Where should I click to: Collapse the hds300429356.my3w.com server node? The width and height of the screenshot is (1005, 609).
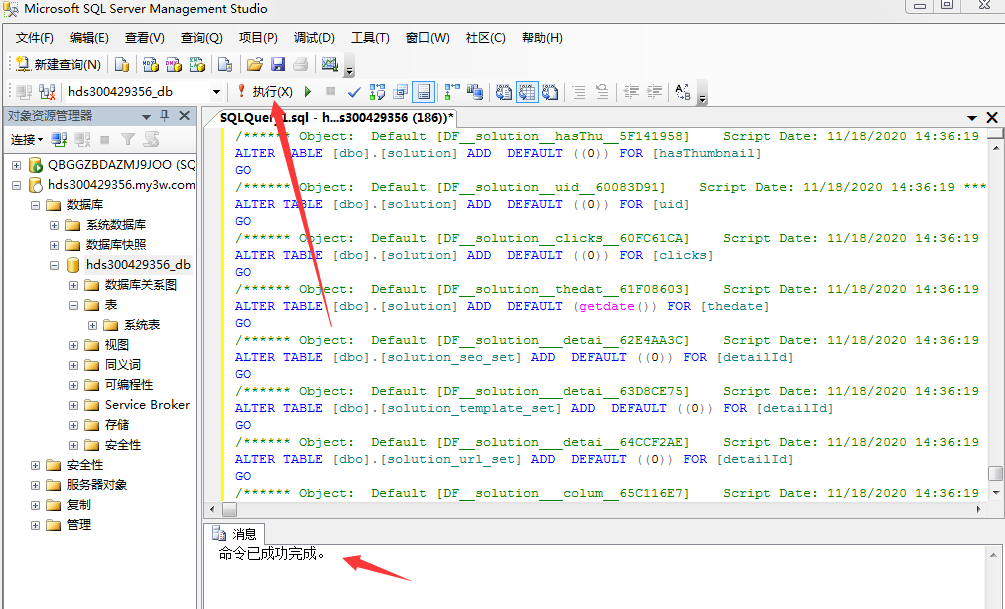point(17,185)
